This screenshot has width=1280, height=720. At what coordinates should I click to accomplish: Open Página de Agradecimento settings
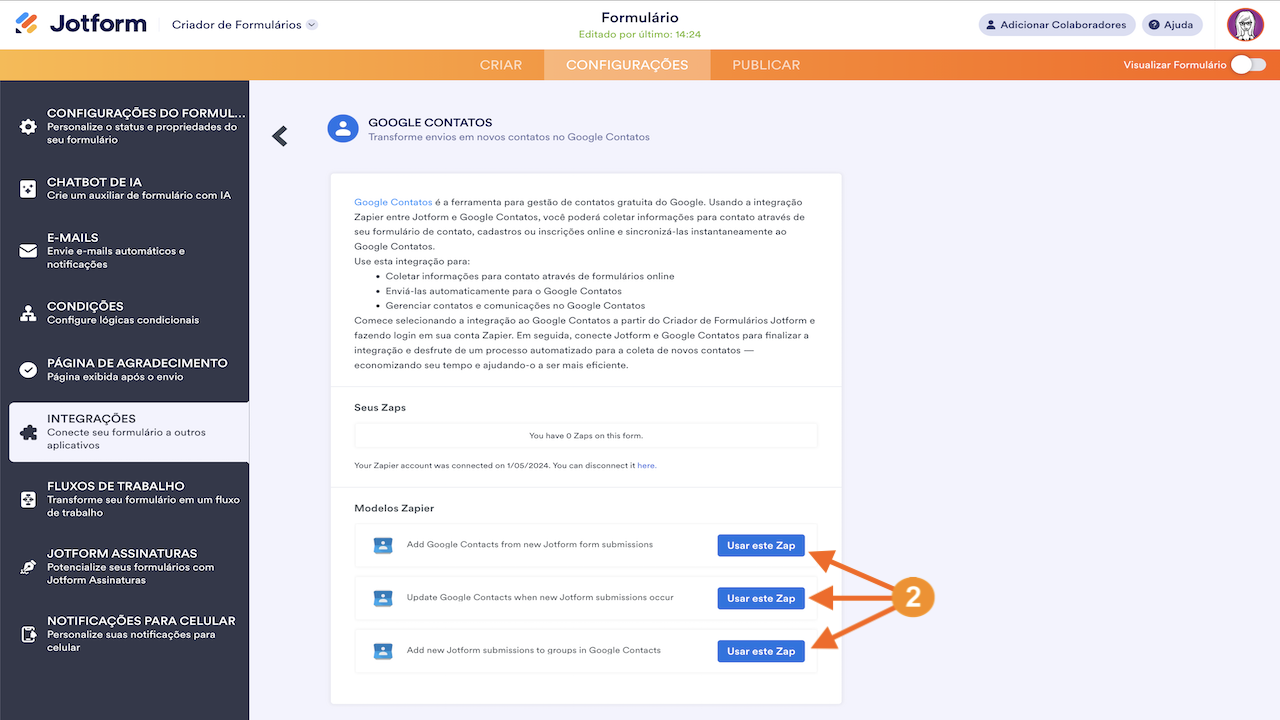[x=27, y=368]
